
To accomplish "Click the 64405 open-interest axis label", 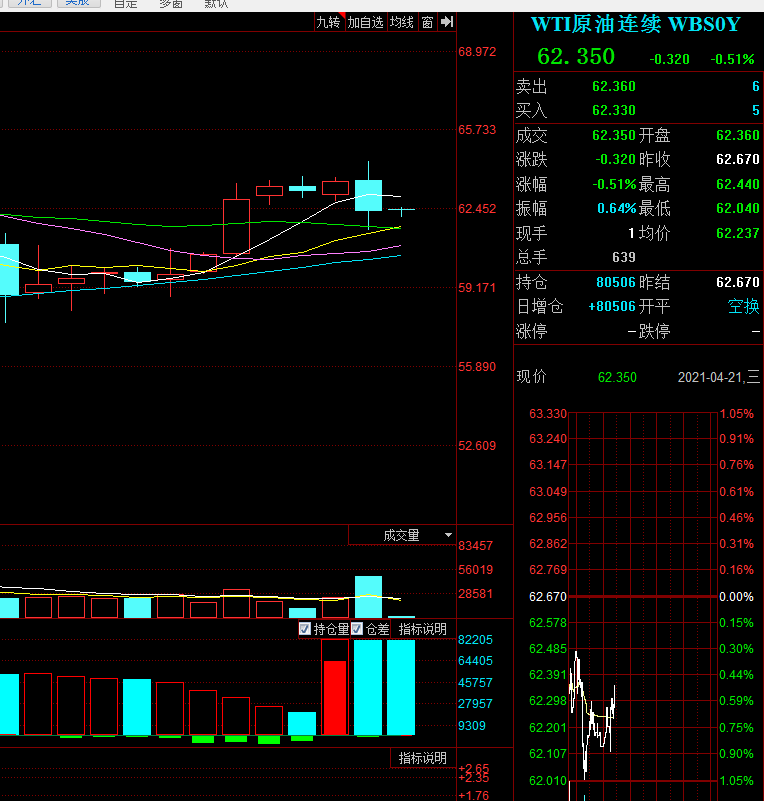I will tap(475, 661).
